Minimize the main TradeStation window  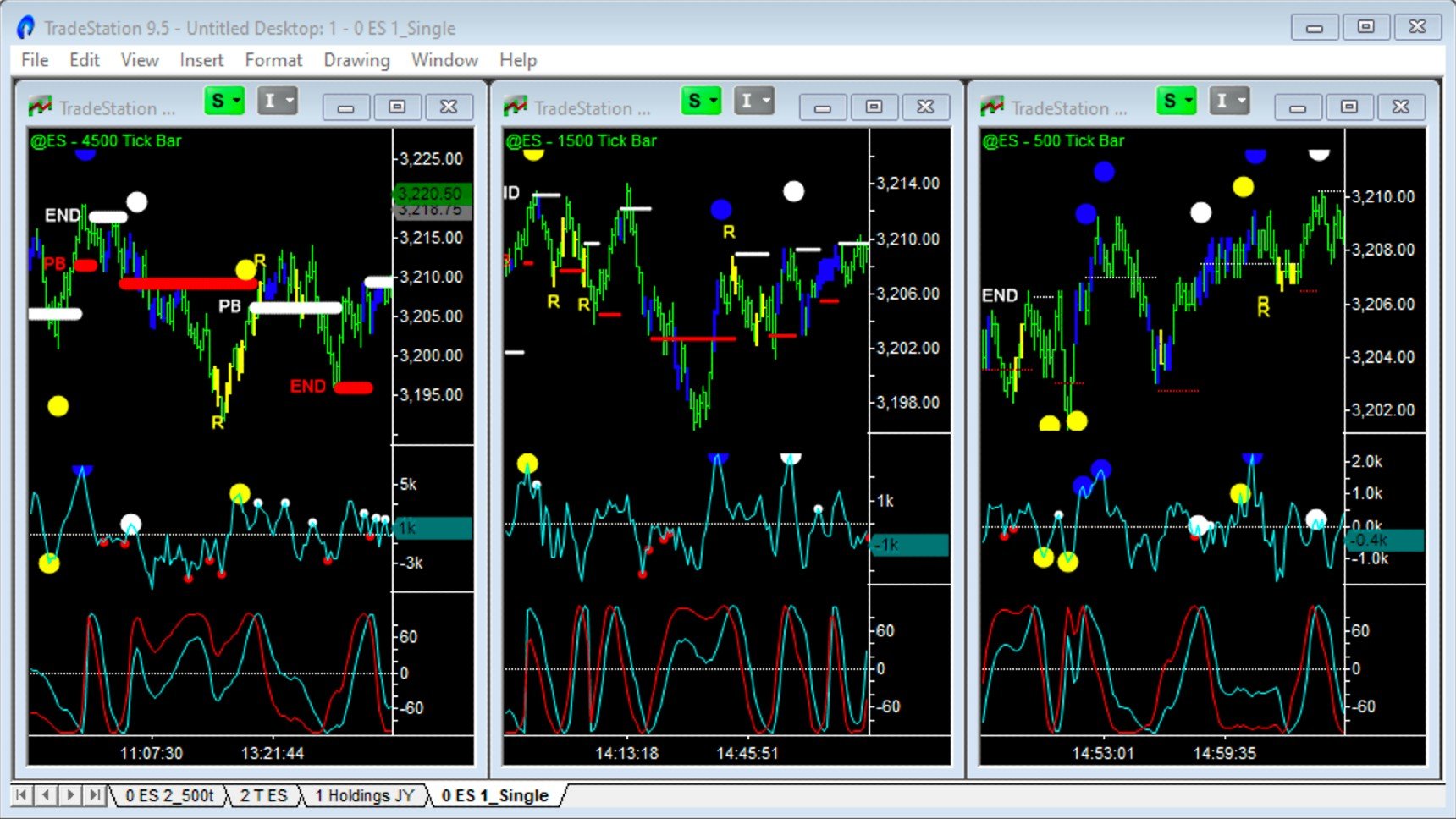pos(1314,27)
